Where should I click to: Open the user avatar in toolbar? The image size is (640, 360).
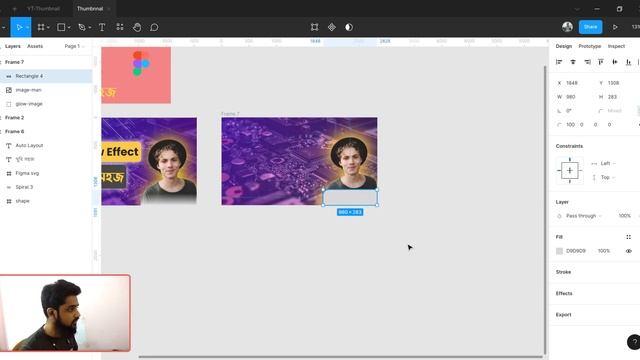tap(567, 27)
